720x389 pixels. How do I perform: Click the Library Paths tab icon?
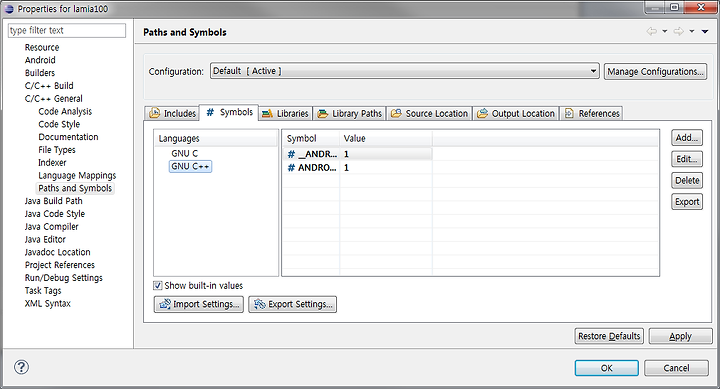[x=322, y=113]
